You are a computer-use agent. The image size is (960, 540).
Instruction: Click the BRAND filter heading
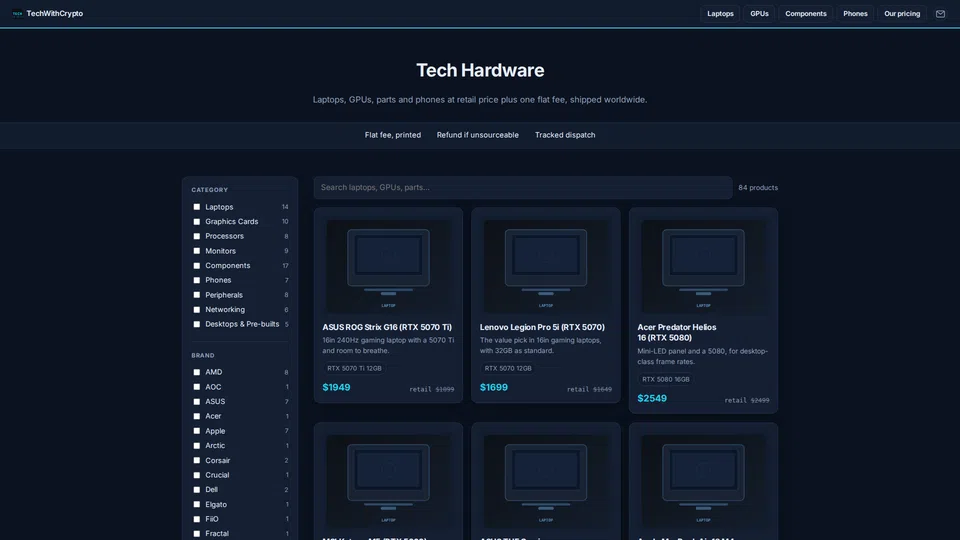click(x=203, y=356)
